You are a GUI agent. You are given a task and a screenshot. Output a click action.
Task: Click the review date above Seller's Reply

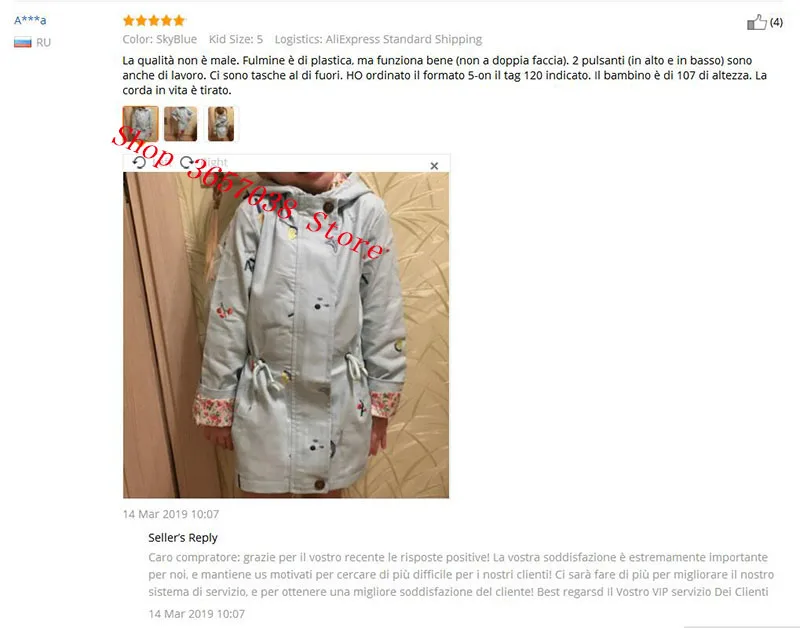pyautogui.click(x=171, y=514)
